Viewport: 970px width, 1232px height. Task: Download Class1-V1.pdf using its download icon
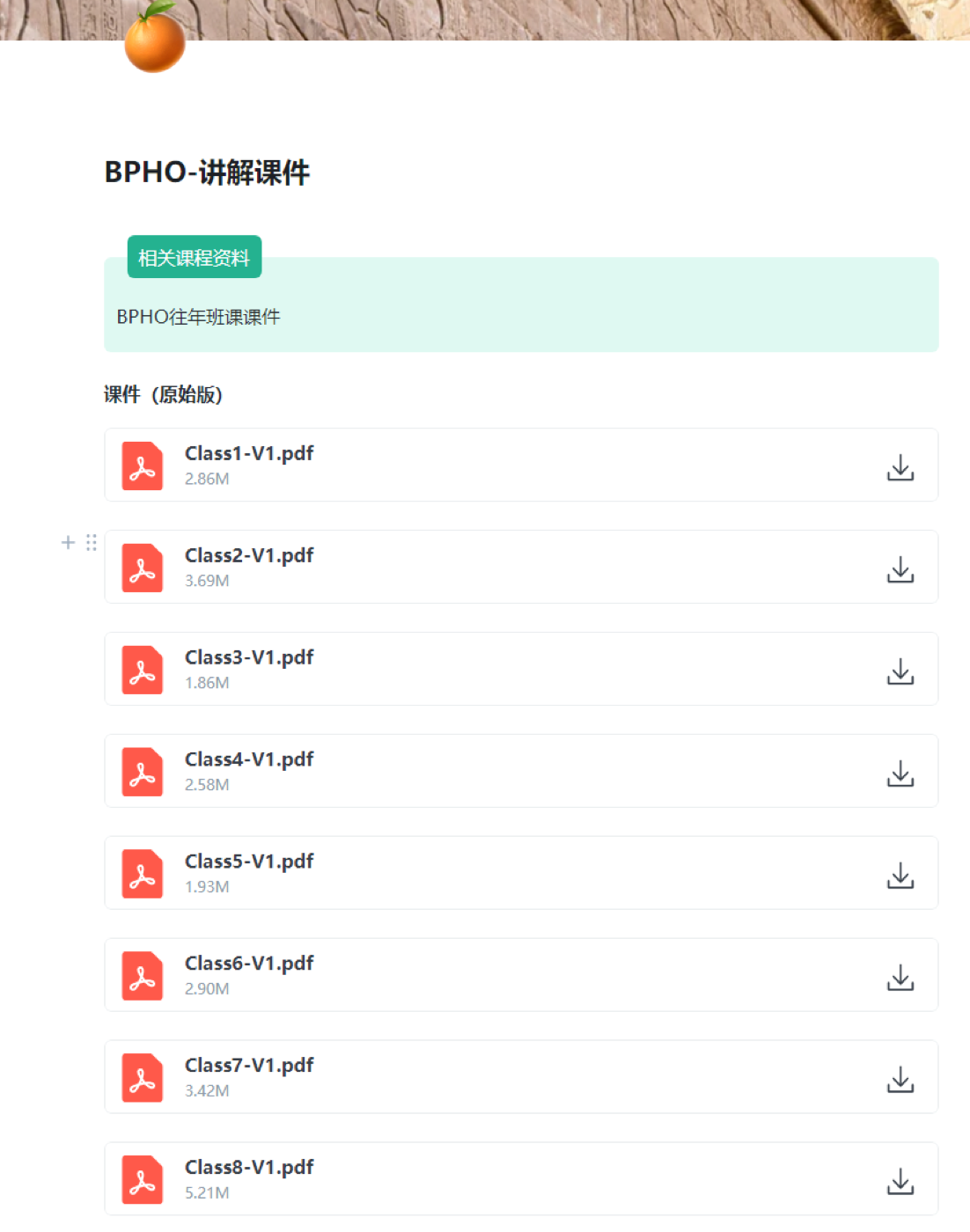click(x=900, y=467)
